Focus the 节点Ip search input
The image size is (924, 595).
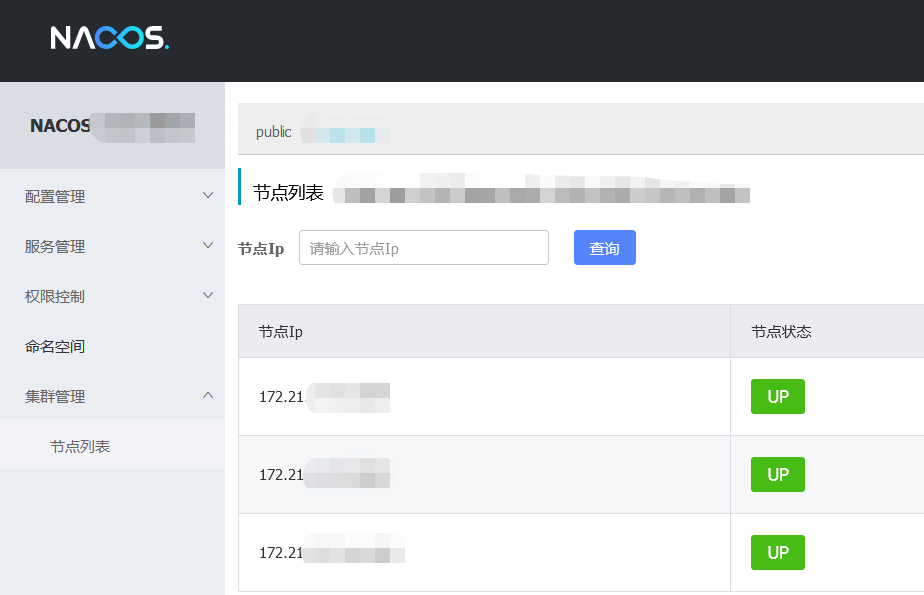click(x=424, y=247)
